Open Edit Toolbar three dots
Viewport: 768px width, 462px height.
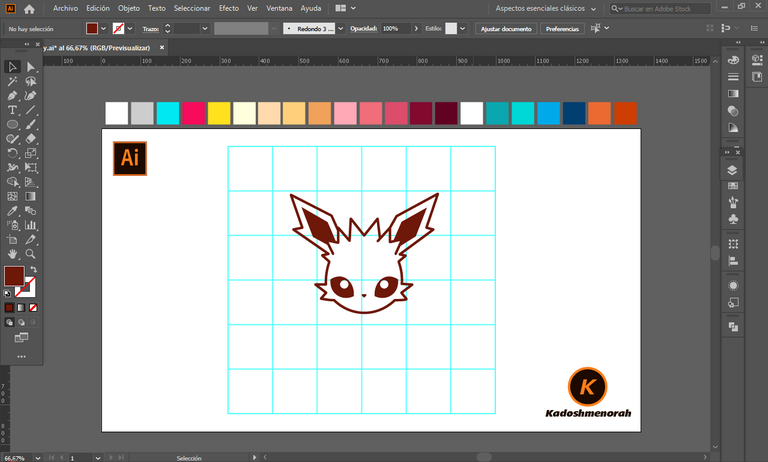(21, 356)
